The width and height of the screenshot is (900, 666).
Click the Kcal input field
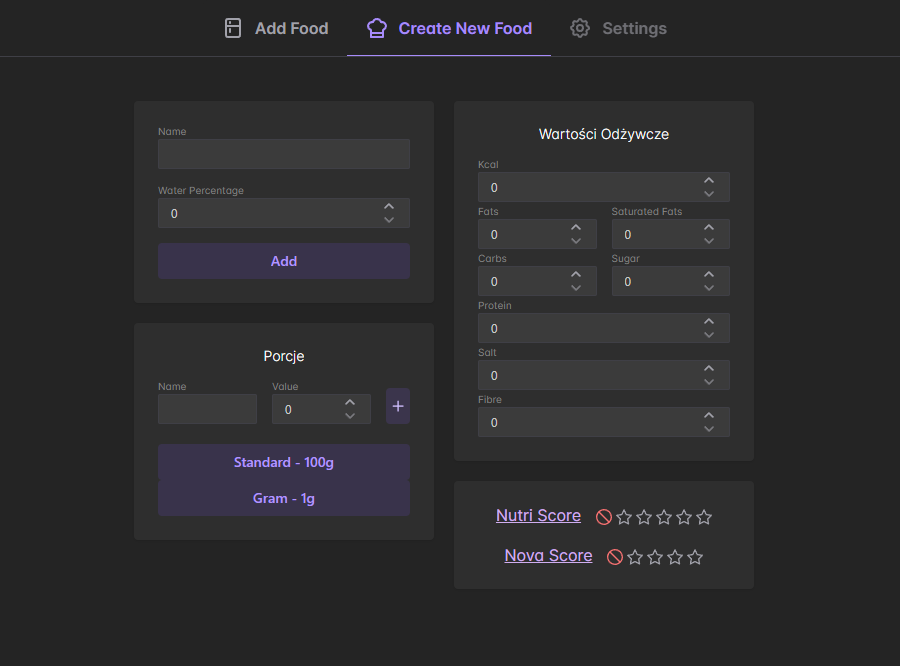604,187
